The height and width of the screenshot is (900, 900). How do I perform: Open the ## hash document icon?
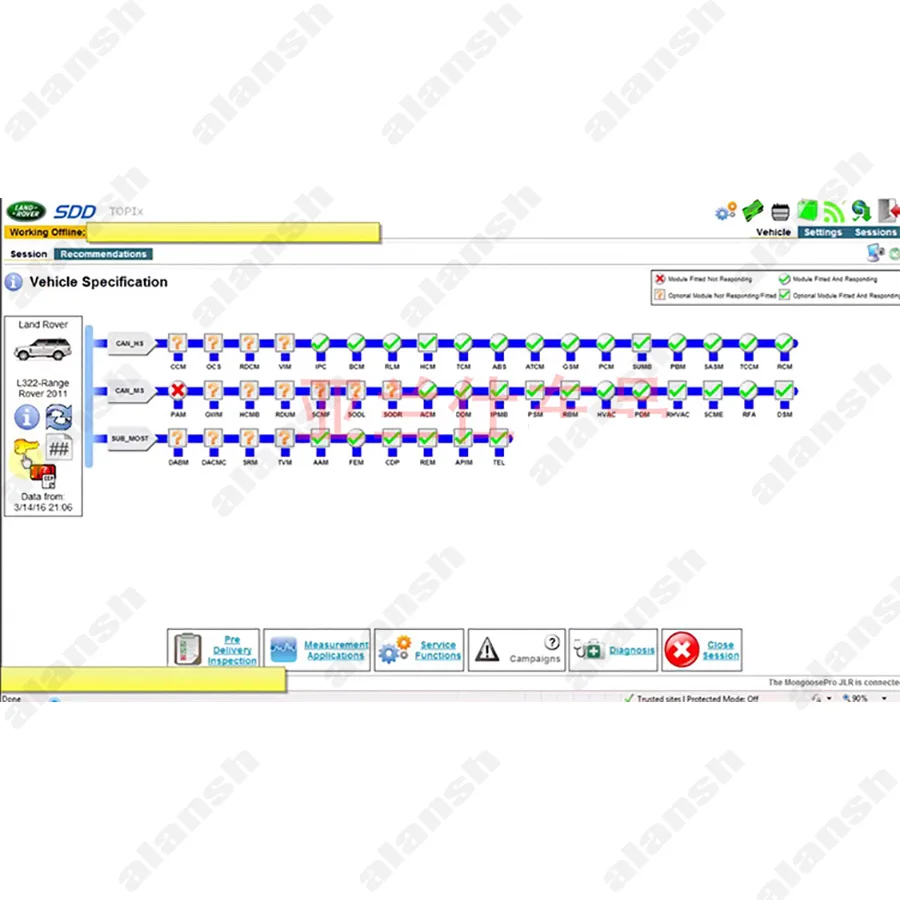[x=59, y=448]
